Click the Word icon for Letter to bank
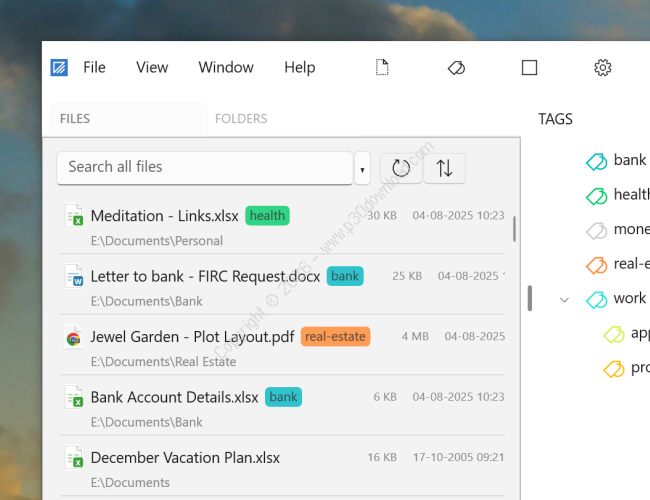The width and height of the screenshot is (650, 500). point(73,276)
